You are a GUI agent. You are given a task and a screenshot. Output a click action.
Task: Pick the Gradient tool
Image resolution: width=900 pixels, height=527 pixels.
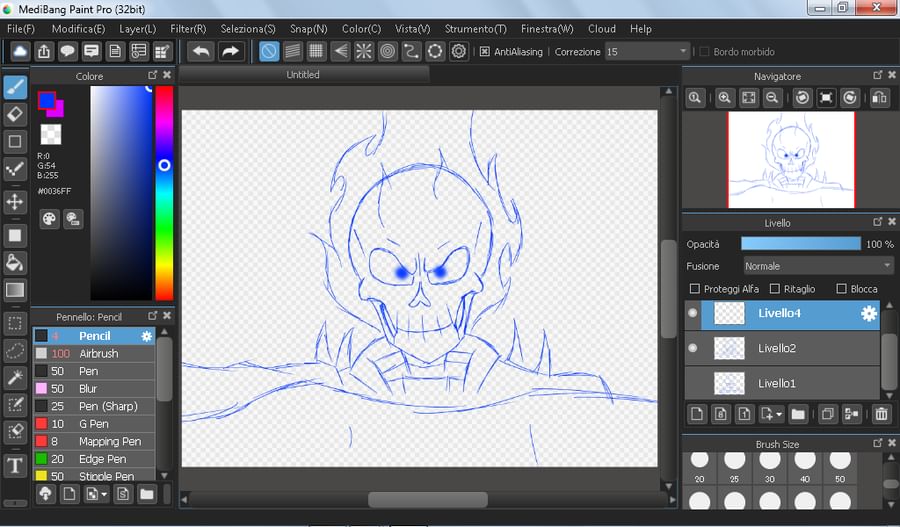15,290
